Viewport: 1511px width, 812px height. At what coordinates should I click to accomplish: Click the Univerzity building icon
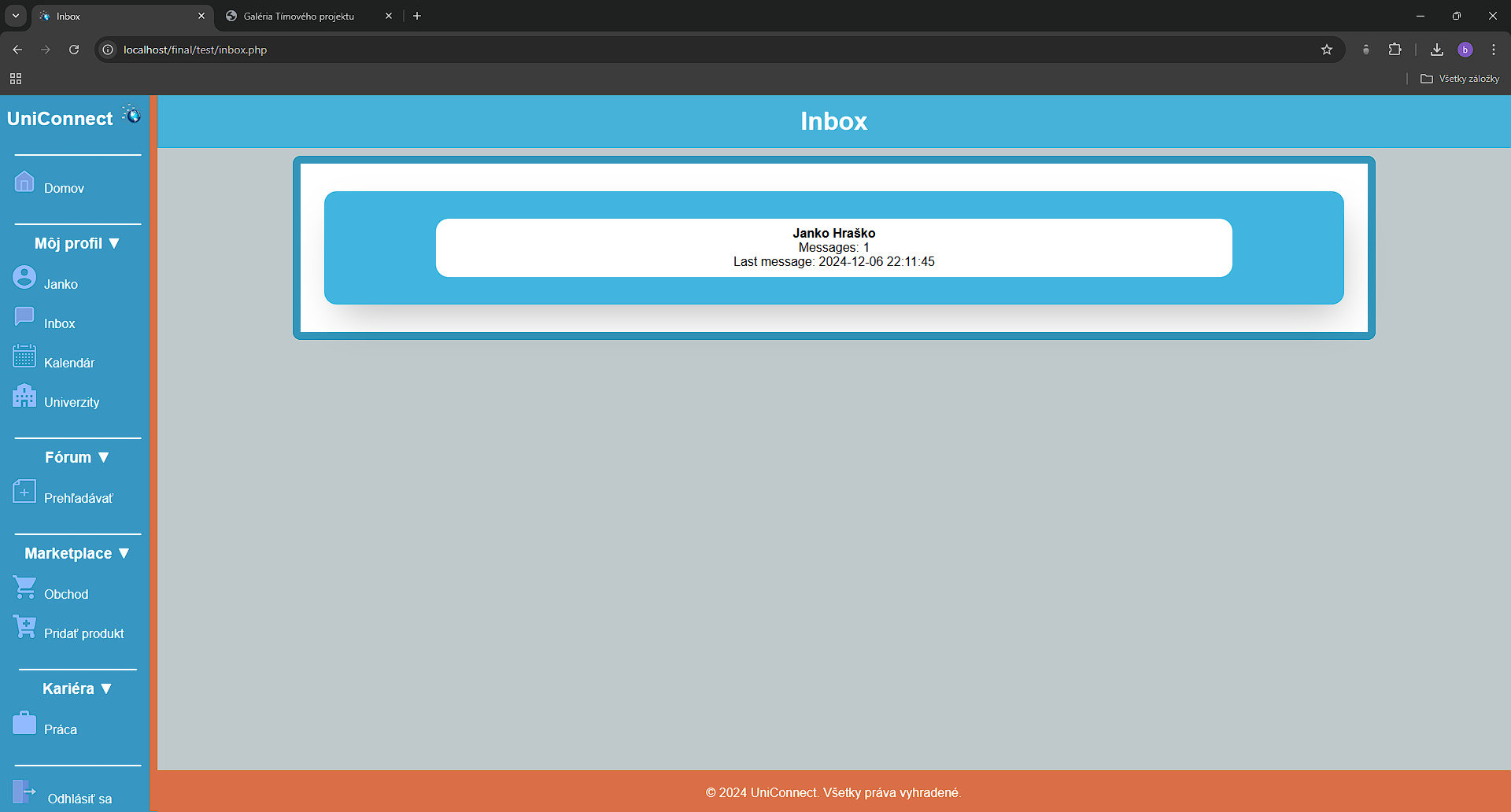[x=24, y=395]
